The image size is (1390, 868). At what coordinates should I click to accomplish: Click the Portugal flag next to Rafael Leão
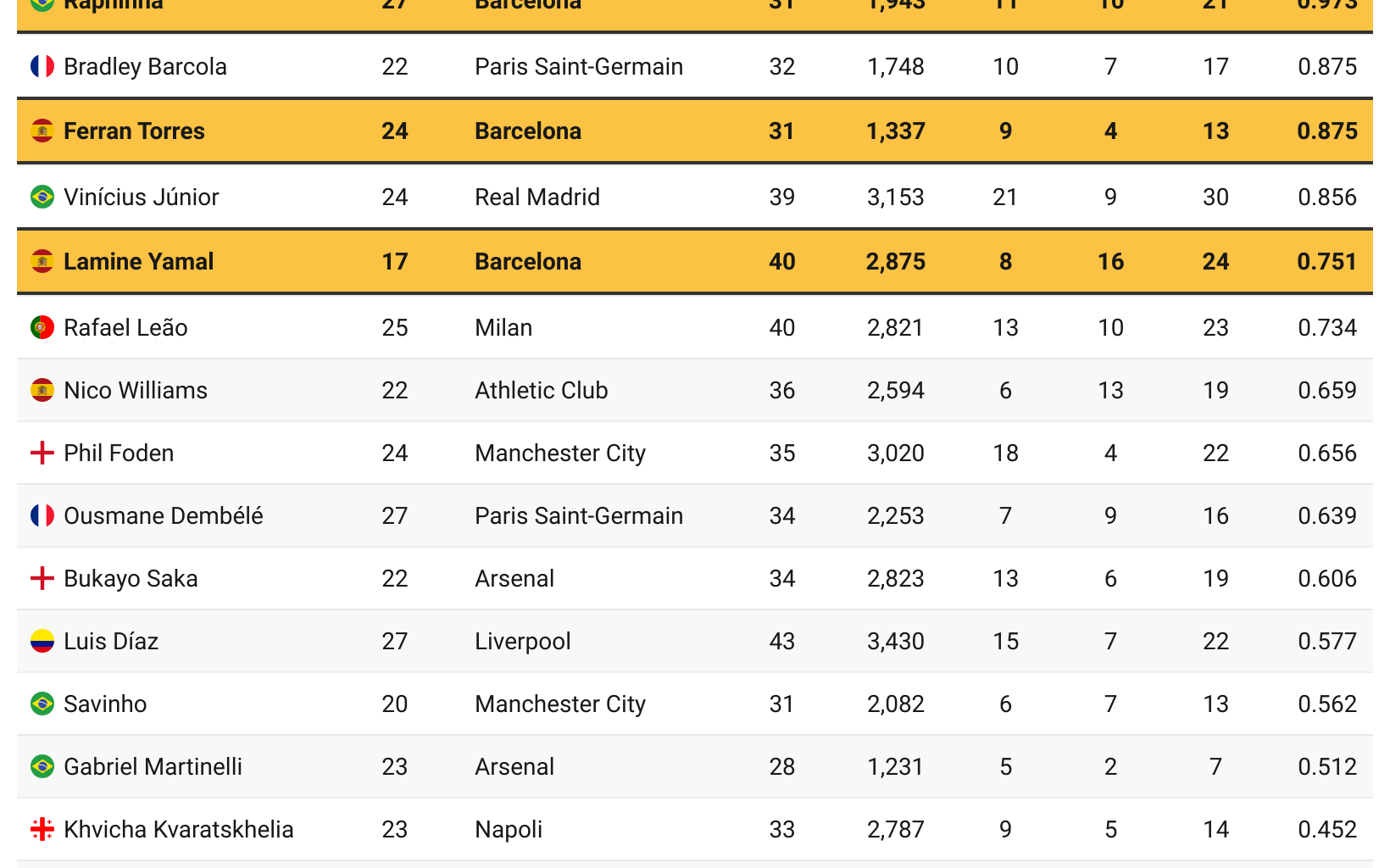tap(42, 327)
